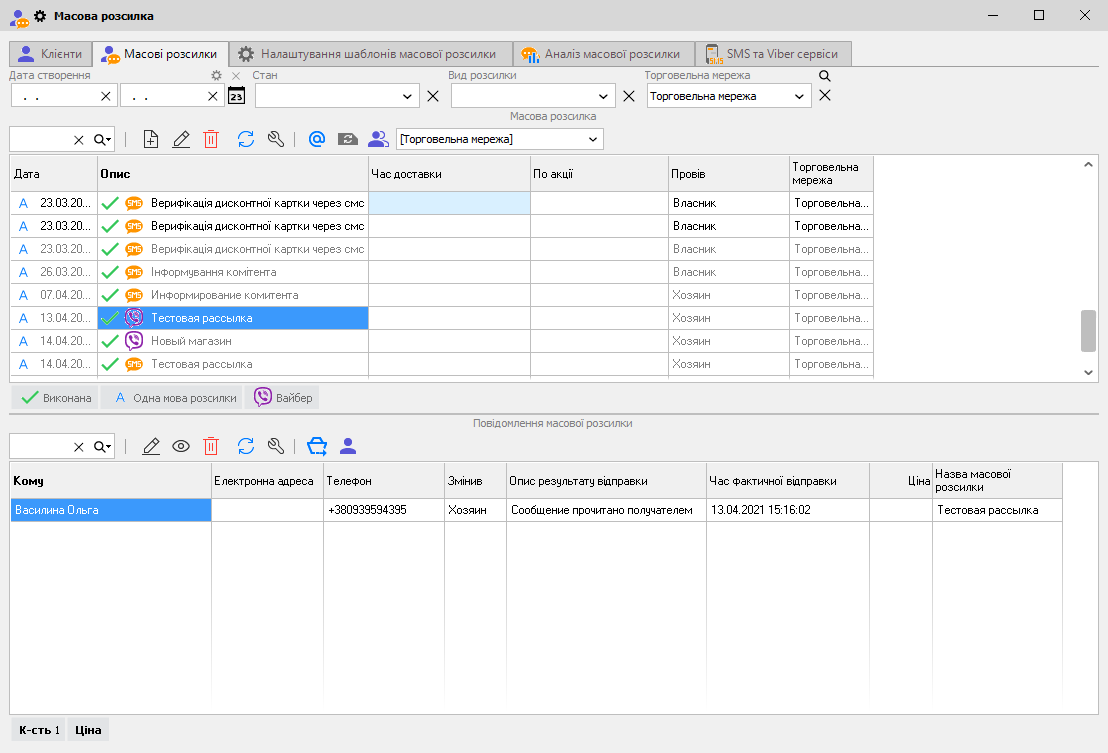
Task: Open the Аналіз масової розсилки tab
Action: (603, 54)
